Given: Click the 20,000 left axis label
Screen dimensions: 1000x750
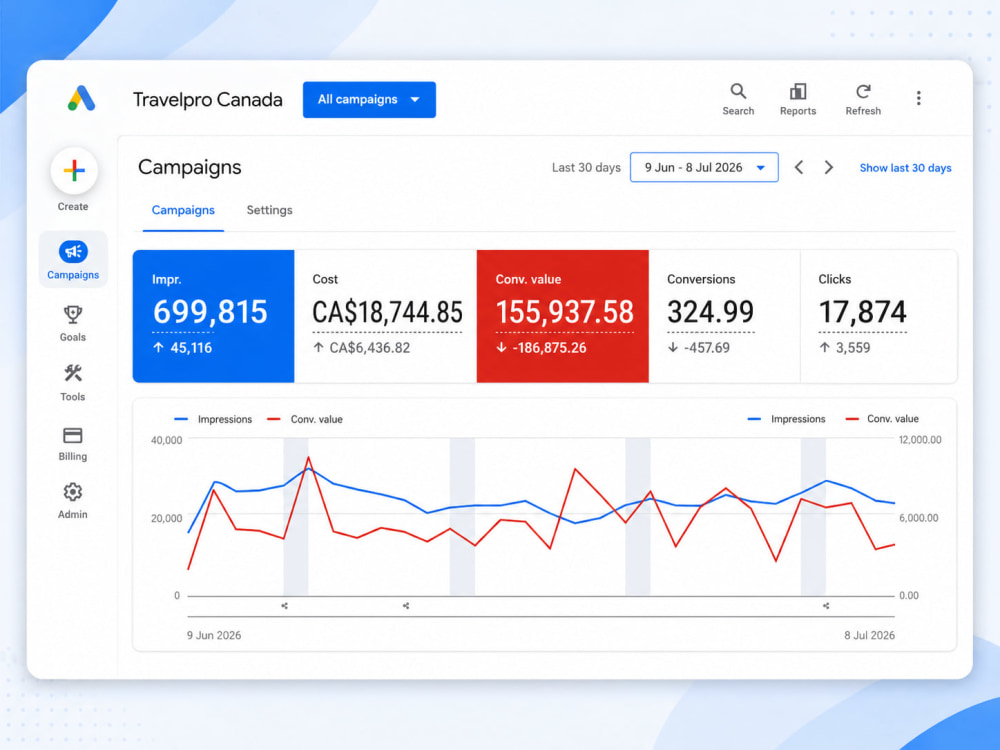Looking at the screenshot, I should 166,518.
